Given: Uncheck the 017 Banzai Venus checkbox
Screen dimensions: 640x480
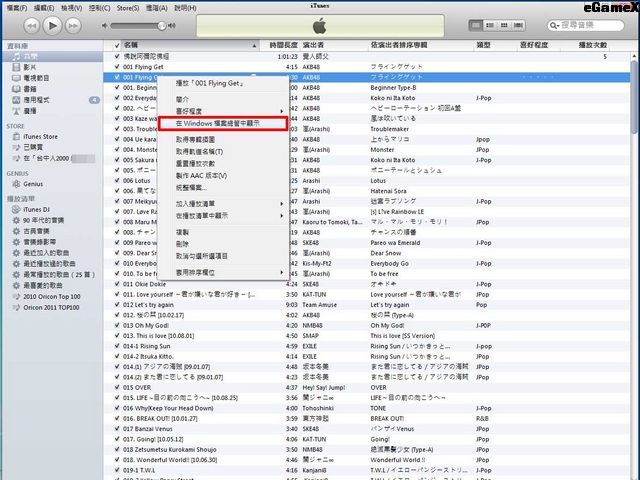Looking at the screenshot, I should (117, 429).
